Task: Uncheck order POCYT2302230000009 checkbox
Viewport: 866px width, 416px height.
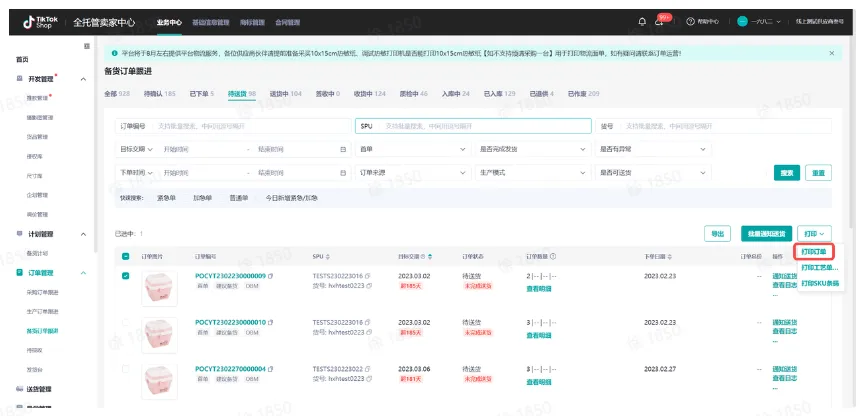Action: [x=125, y=276]
